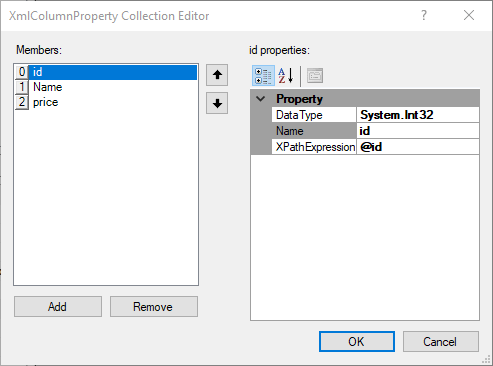Open the Property Pages icon
This screenshot has height=366, width=493.
pos(315,76)
